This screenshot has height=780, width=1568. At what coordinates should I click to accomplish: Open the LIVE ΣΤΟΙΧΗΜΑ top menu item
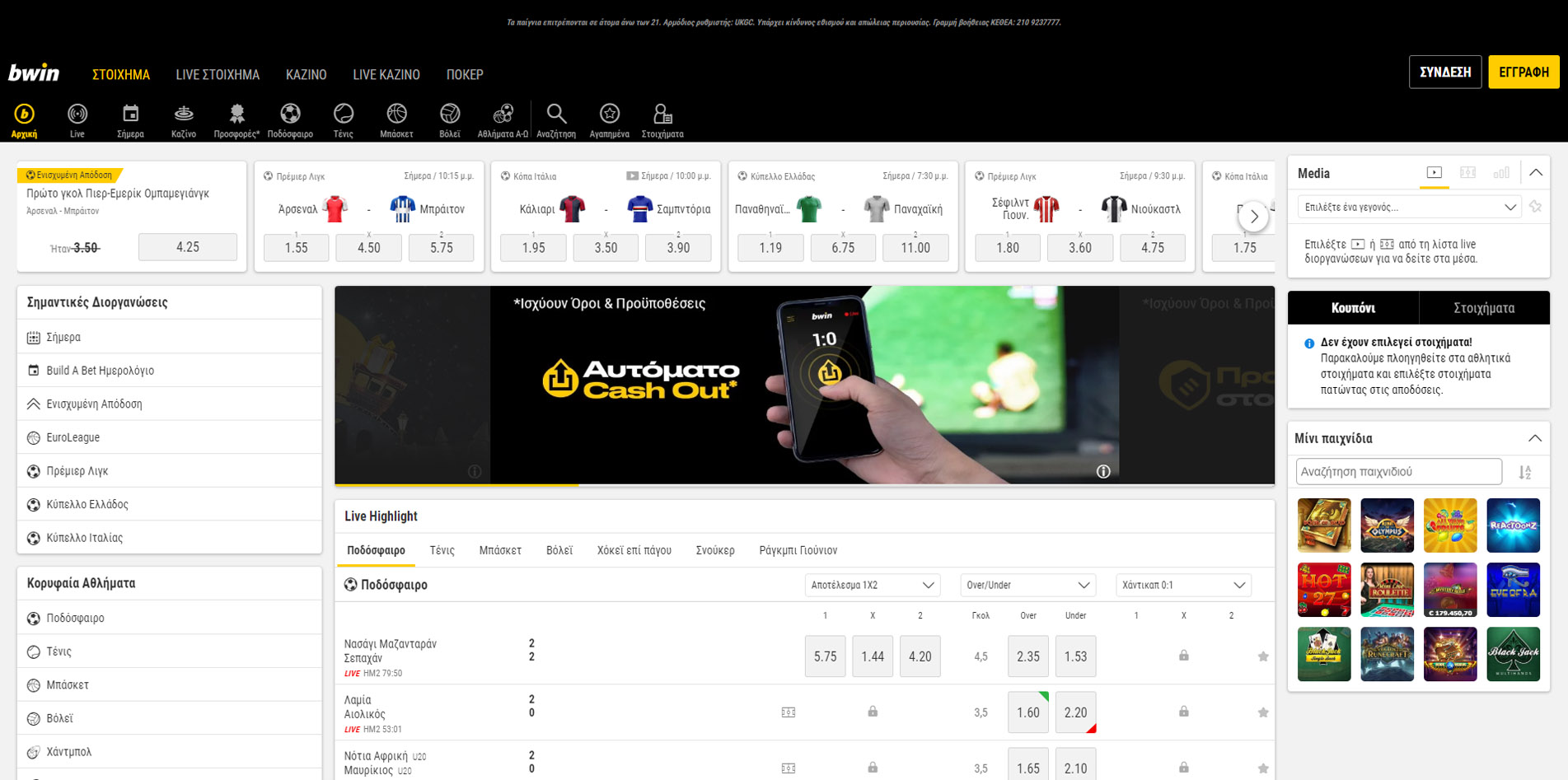click(218, 74)
